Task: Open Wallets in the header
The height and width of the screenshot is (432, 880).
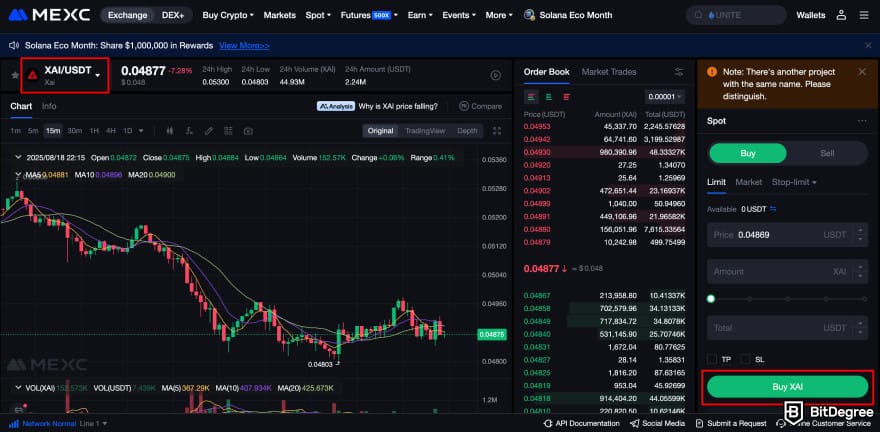Action: coord(810,15)
